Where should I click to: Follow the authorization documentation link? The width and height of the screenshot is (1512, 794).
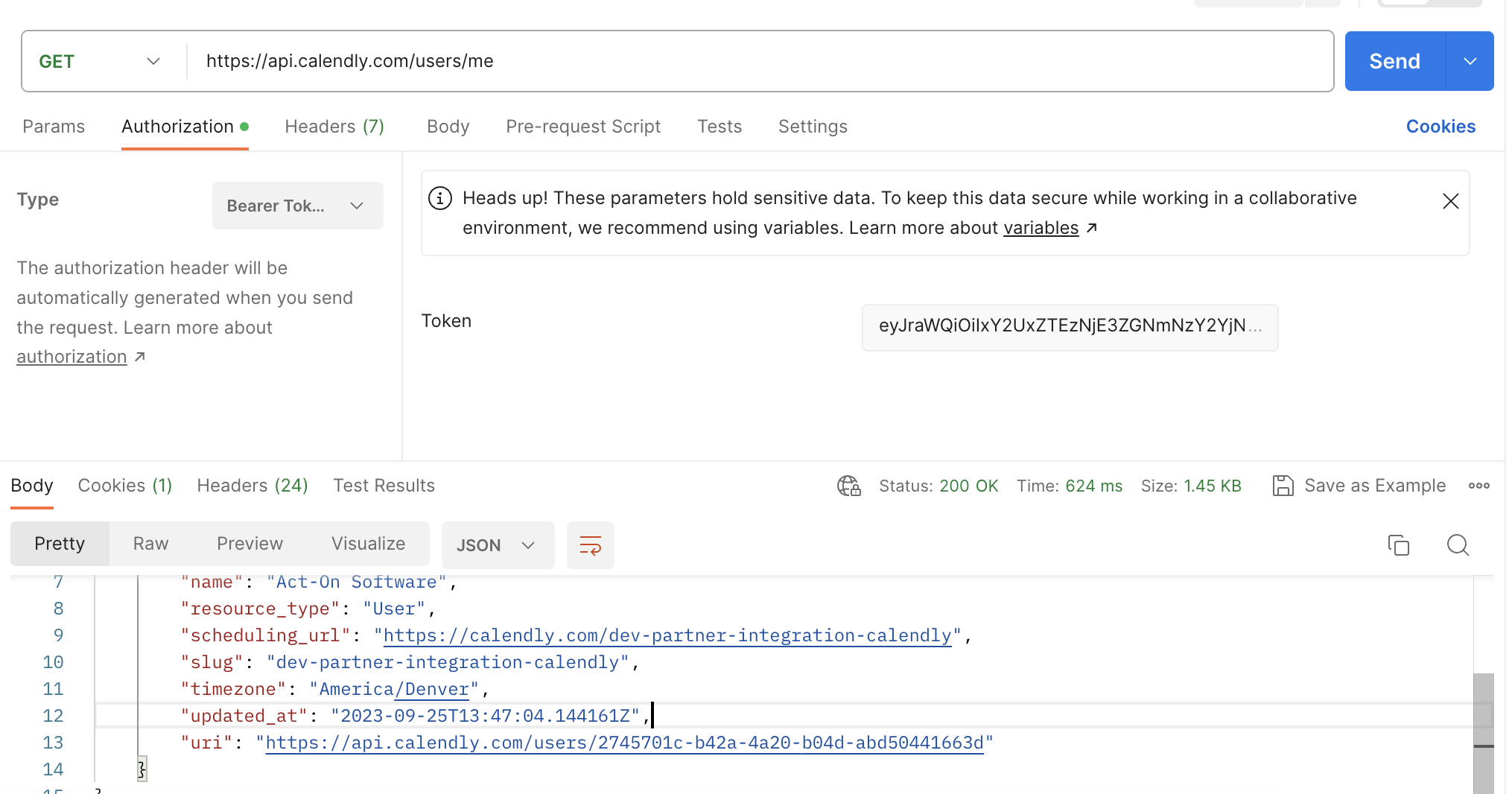pyautogui.click(x=72, y=356)
